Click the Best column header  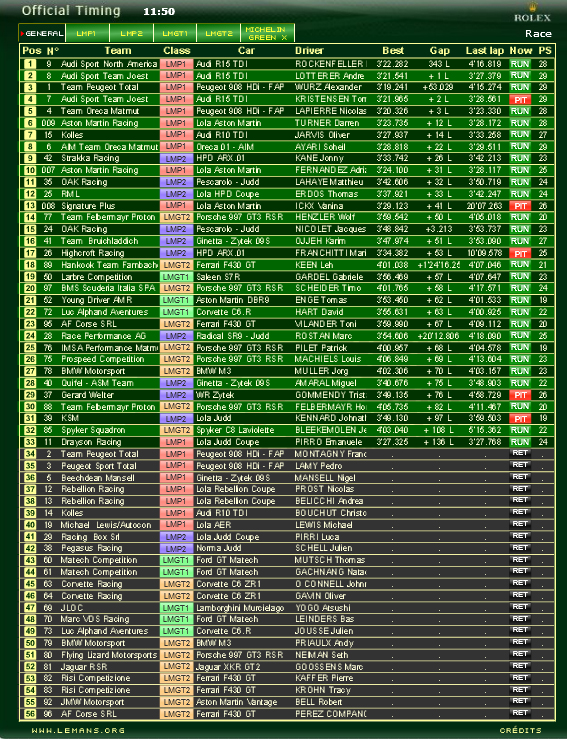coord(393,51)
